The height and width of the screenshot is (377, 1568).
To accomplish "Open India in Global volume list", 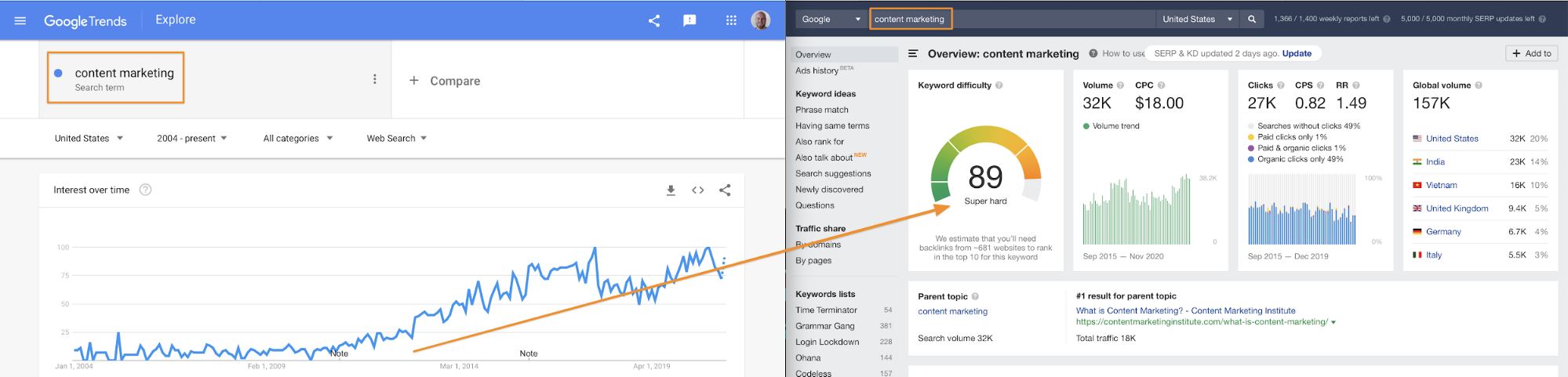I will 1435,162.
